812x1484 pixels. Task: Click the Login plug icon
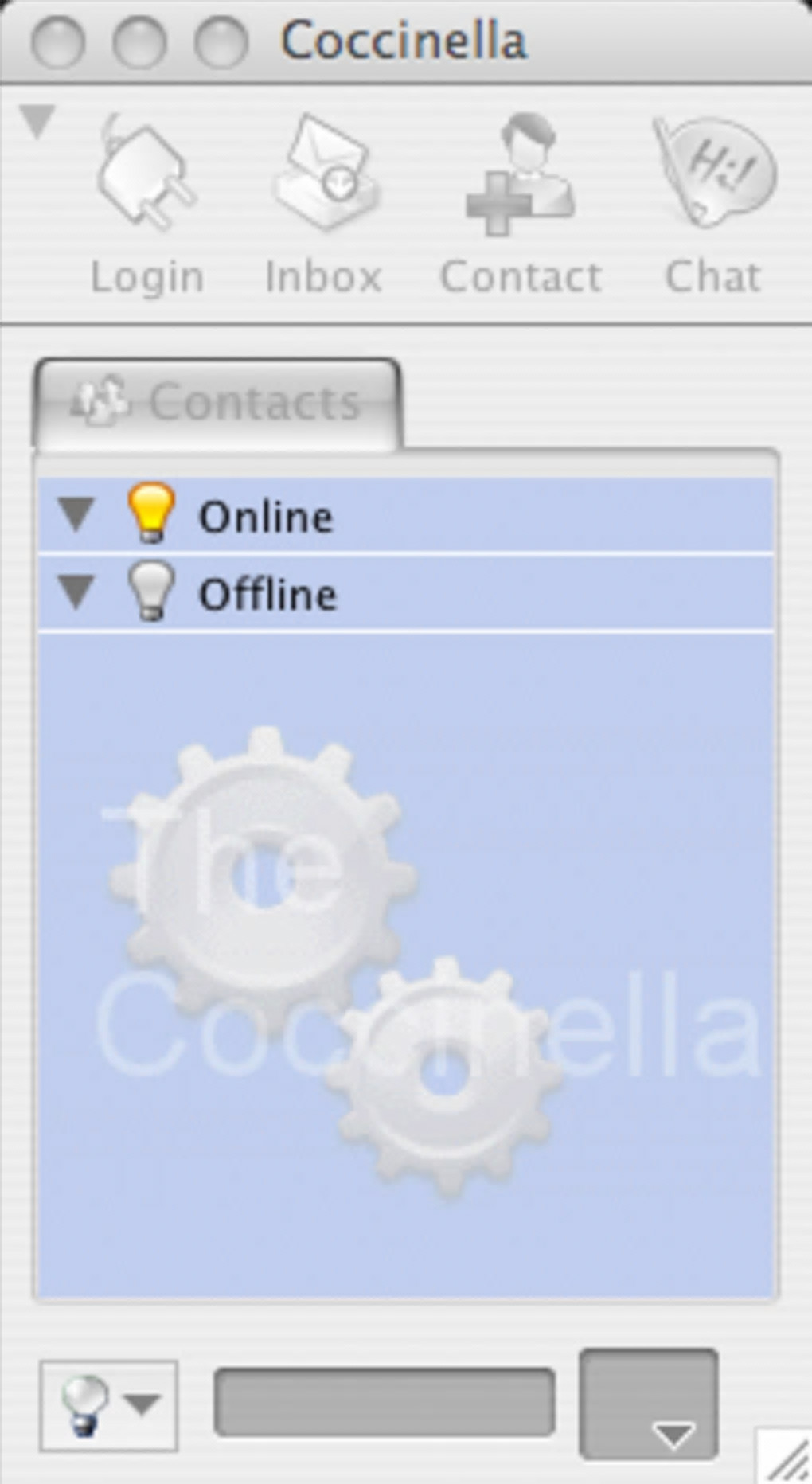pyautogui.click(x=146, y=173)
